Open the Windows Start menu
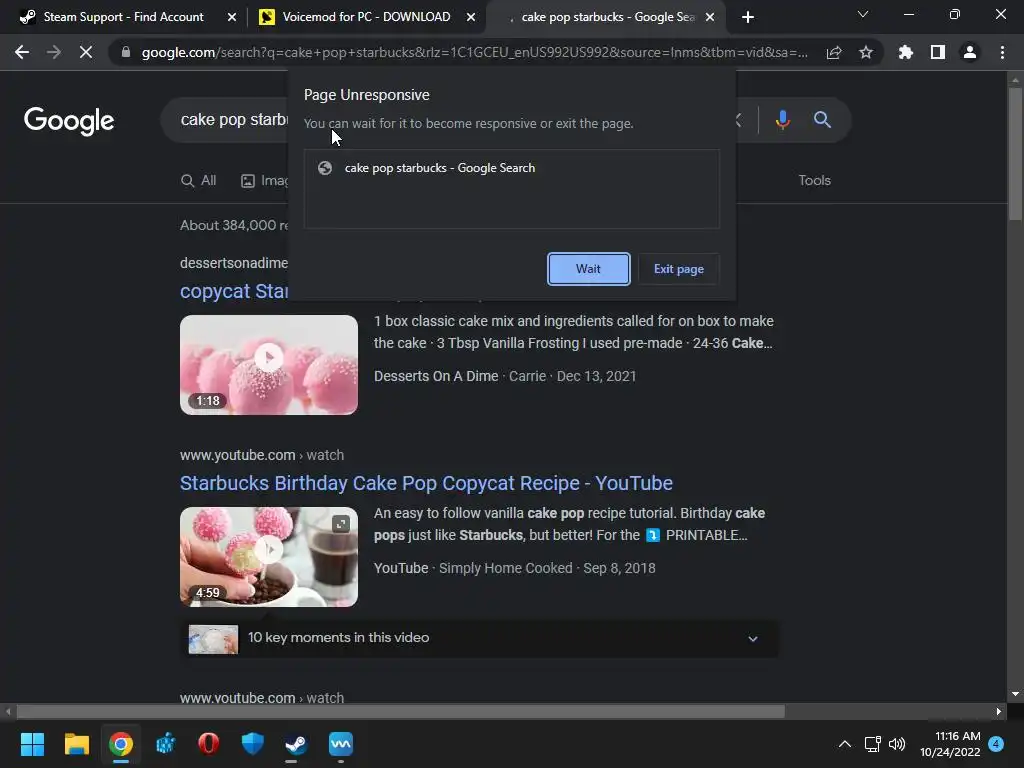This screenshot has width=1024, height=768. click(32, 744)
